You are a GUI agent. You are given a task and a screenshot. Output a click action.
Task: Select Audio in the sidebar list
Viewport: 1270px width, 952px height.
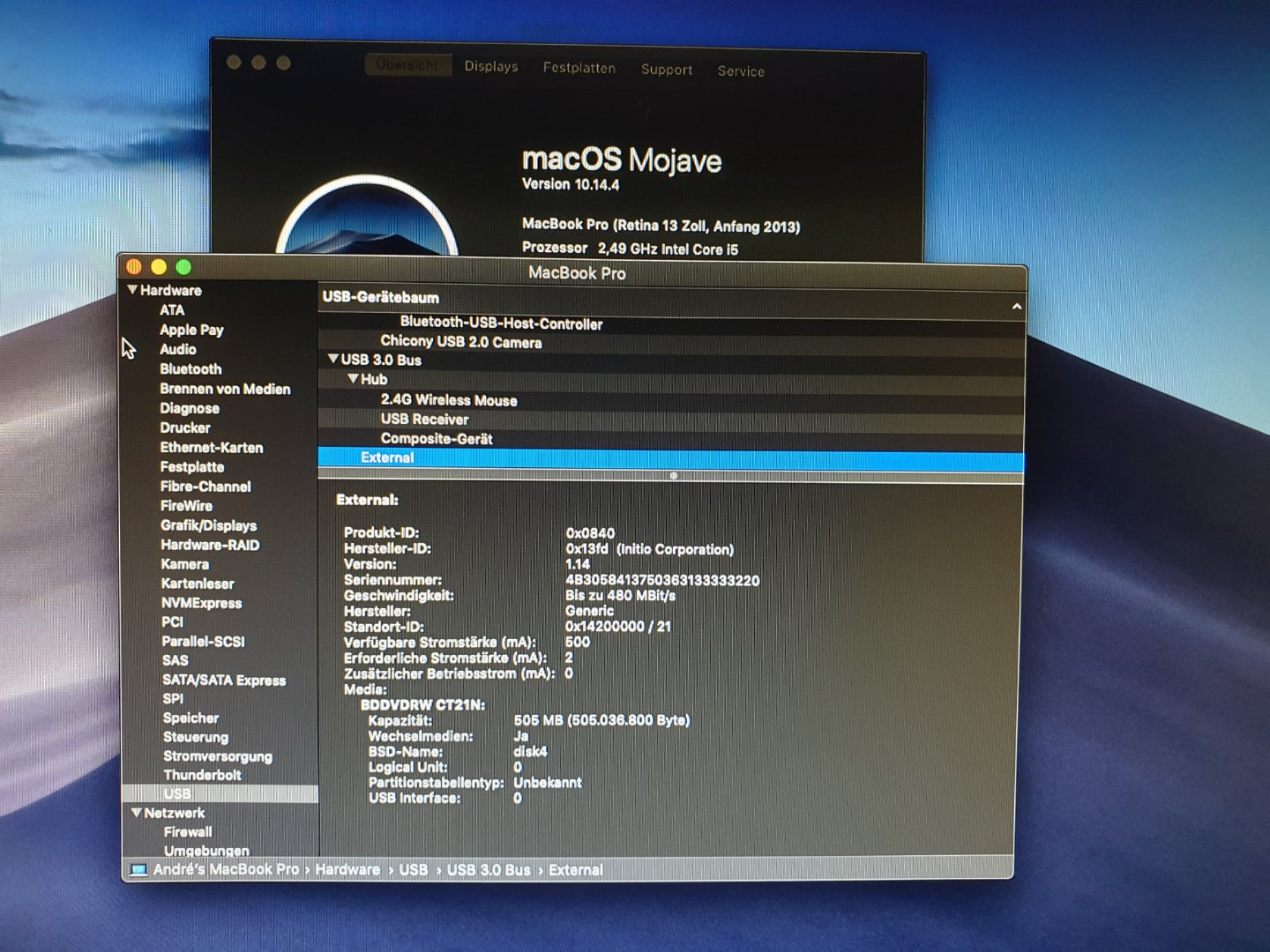coord(178,349)
